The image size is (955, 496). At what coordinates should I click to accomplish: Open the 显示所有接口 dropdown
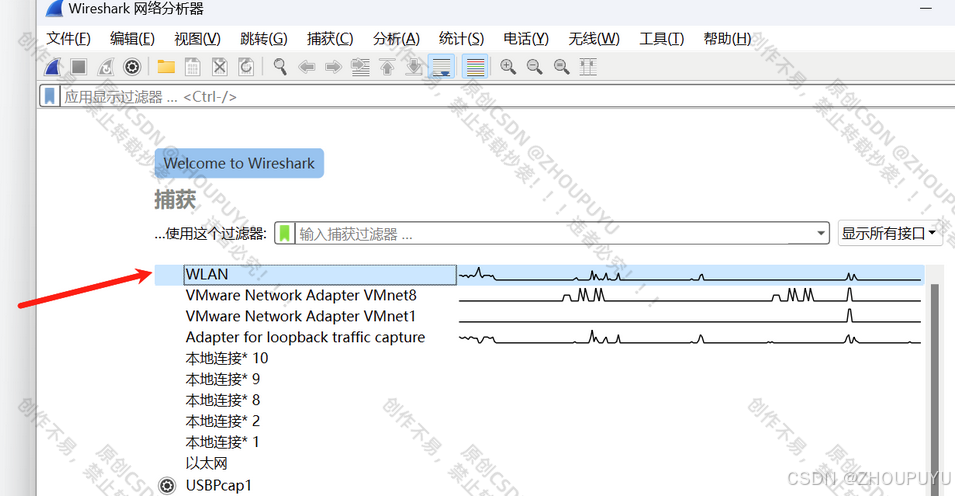point(890,233)
